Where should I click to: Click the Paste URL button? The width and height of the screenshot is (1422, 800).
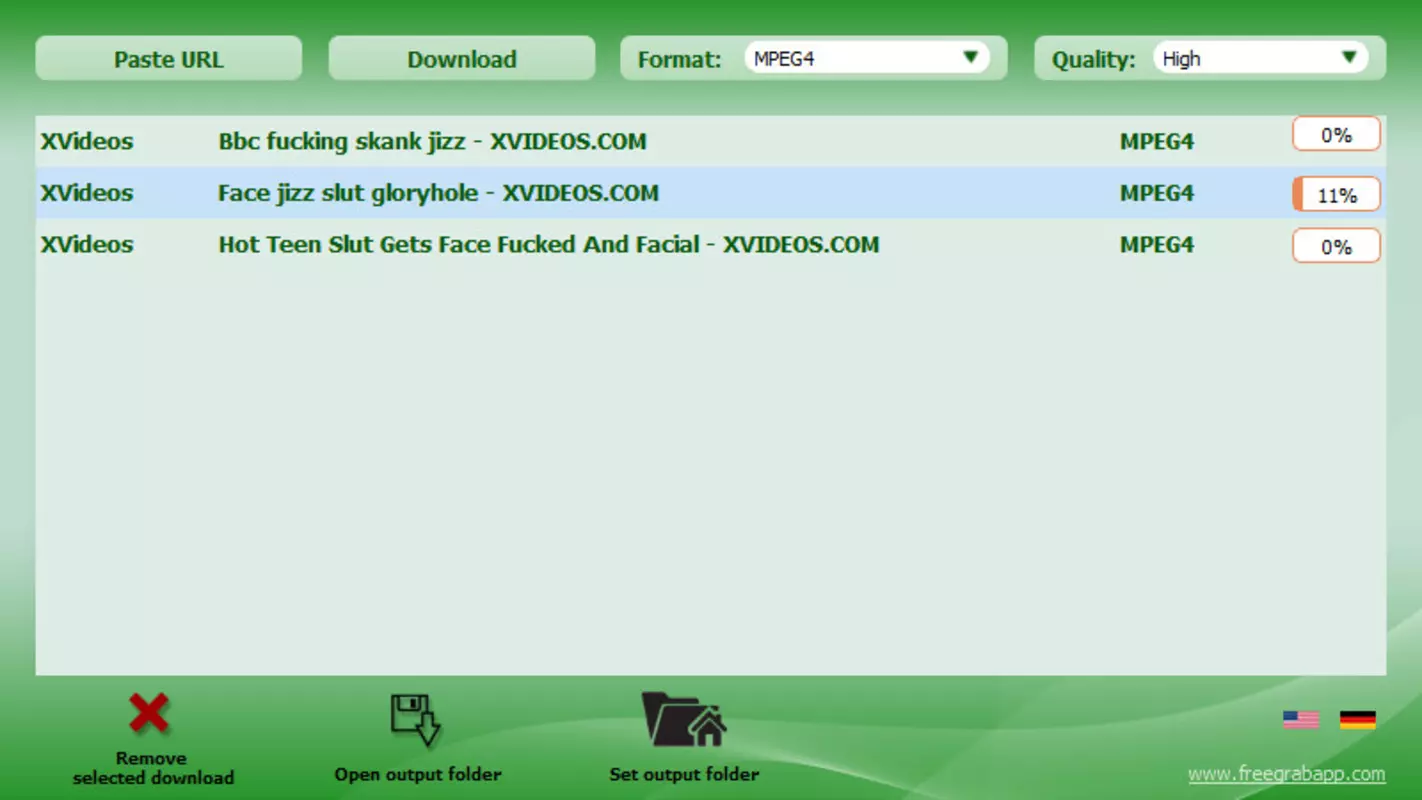(168, 59)
